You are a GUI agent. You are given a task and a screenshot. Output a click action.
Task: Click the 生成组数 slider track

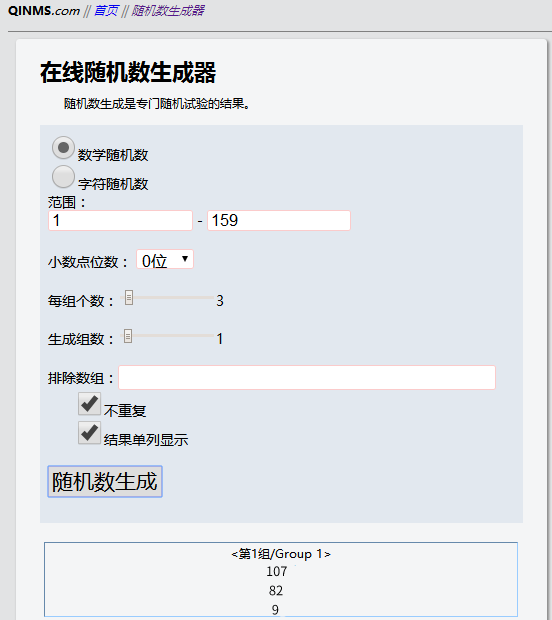coord(167,336)
